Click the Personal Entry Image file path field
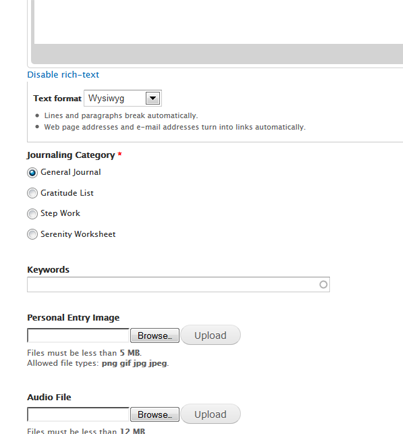Image resolution: width=403 pixels, height=434 pixels. [x=78, y=335]
